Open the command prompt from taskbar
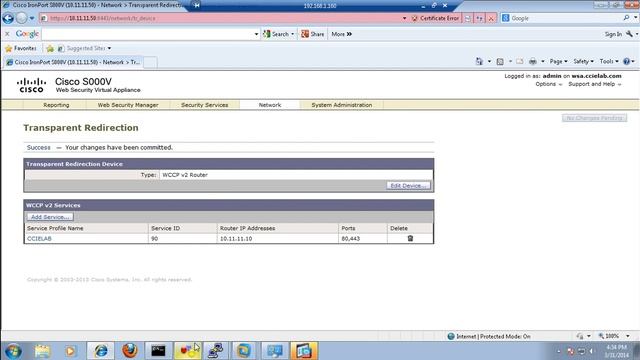The image size is (640, 360). (x=158, y=351)
